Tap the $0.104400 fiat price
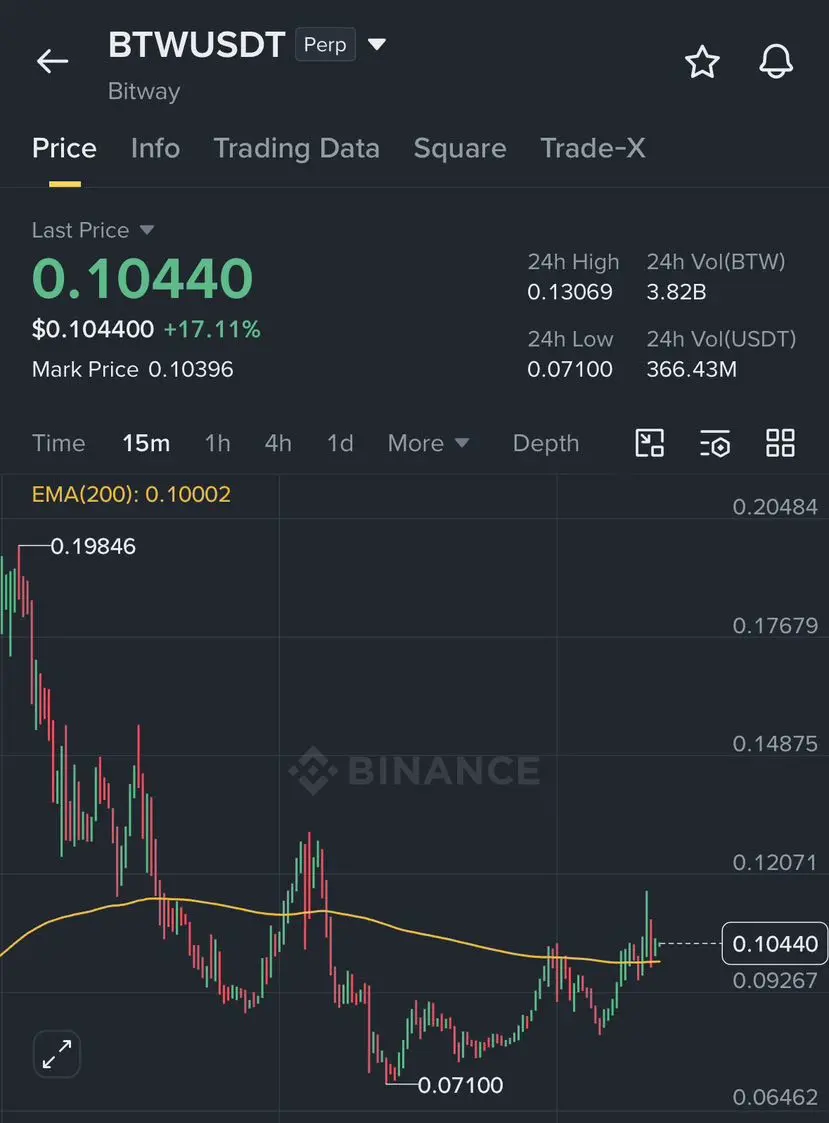This screenshot has height=1123, width=829. point(93,329)
